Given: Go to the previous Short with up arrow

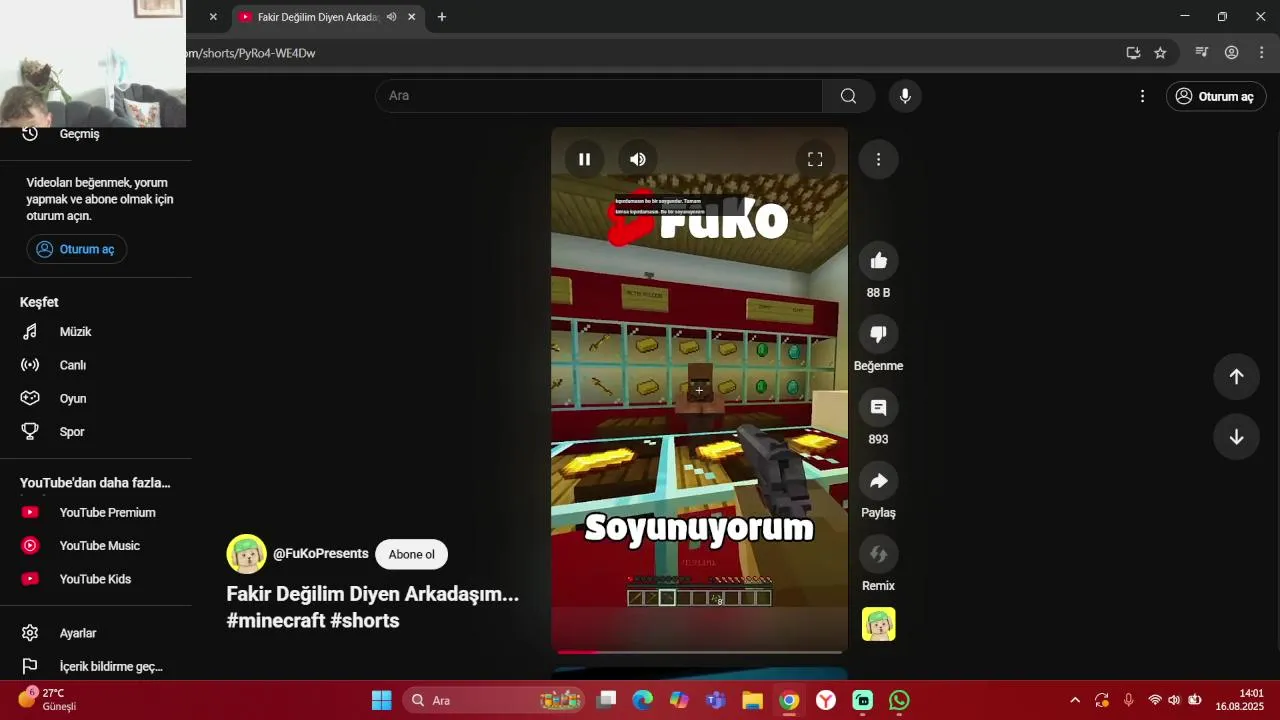Looking at the screenshot, I should tap(1236, 376).
